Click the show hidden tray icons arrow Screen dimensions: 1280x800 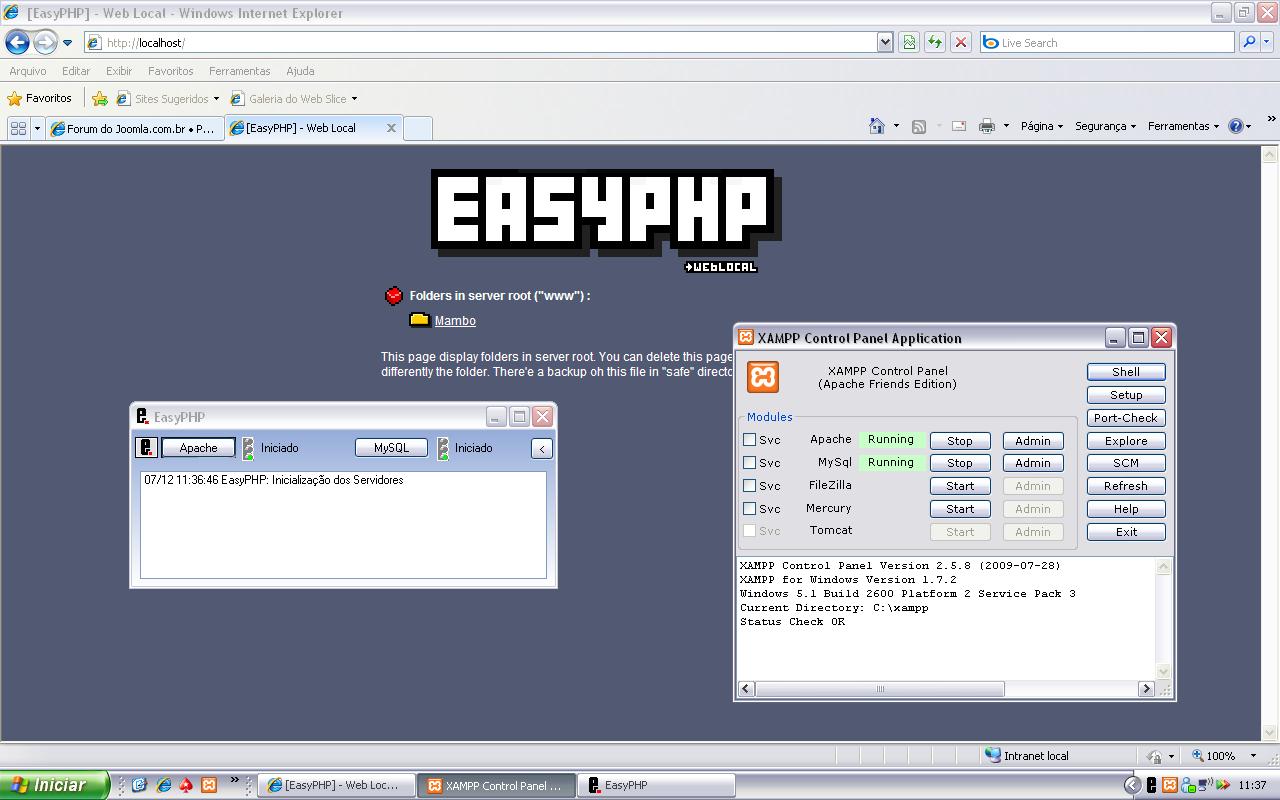coord(1132,785)
